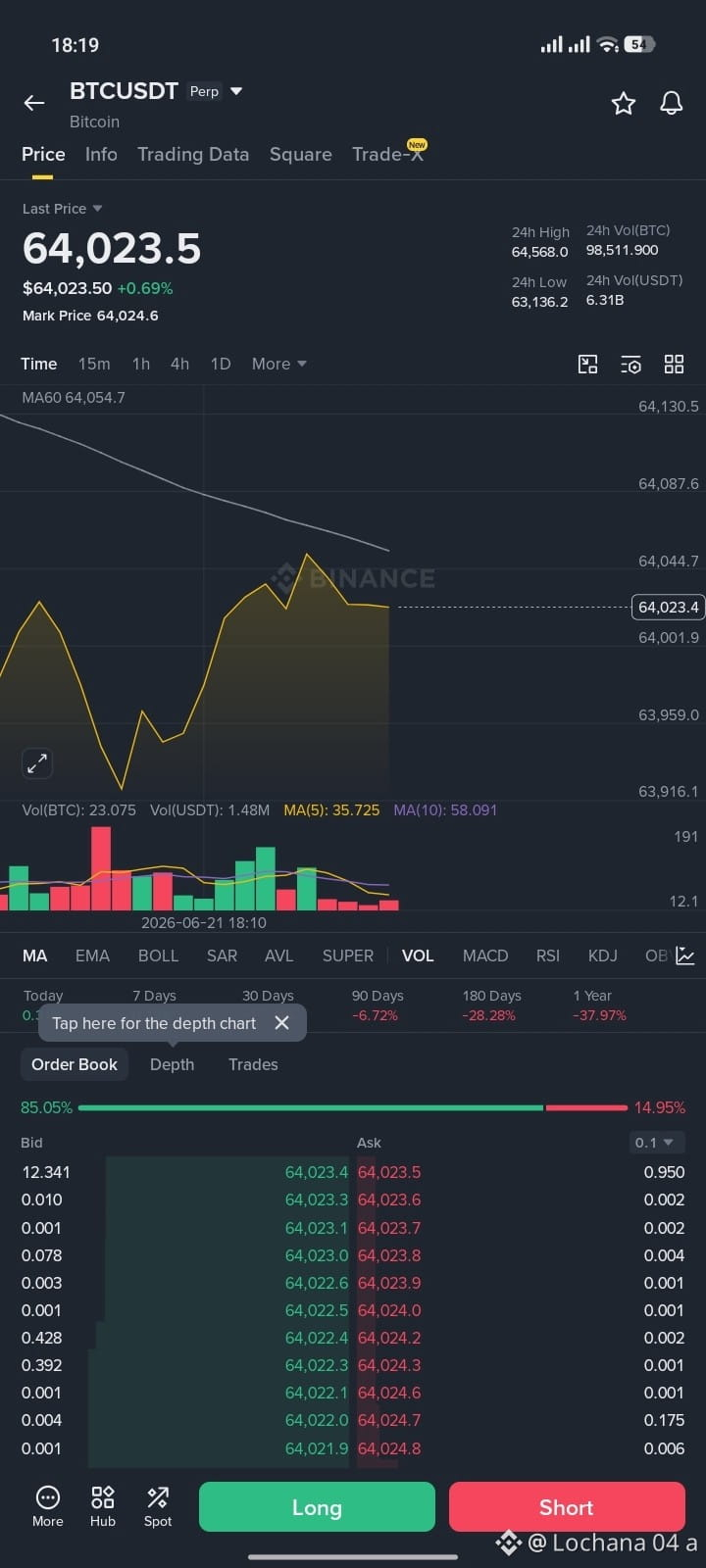Enable the SUPER indicator
Image resolution: width=706 pixels, height=1568 pixels.
tap(348, 955)
